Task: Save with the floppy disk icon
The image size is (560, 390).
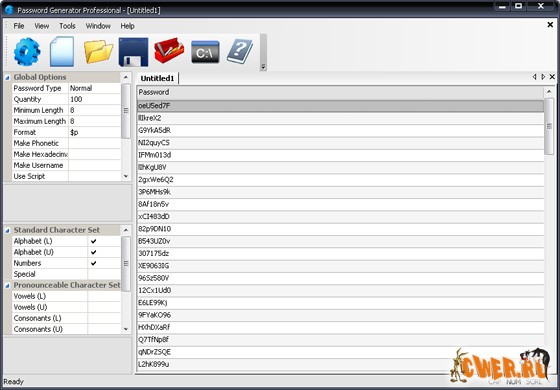Action: pos(133,52)
